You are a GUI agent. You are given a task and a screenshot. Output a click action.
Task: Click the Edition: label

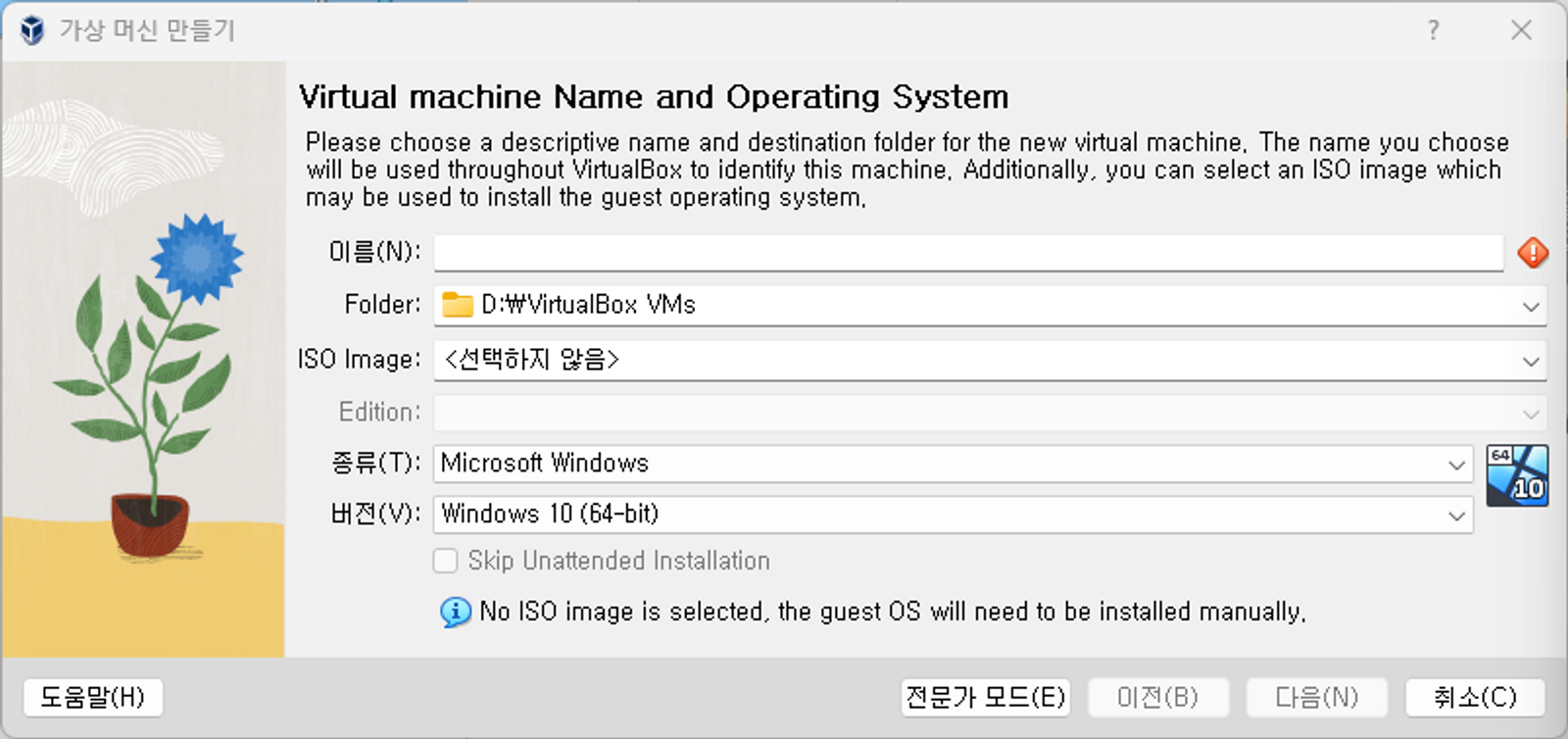(379, 412)
